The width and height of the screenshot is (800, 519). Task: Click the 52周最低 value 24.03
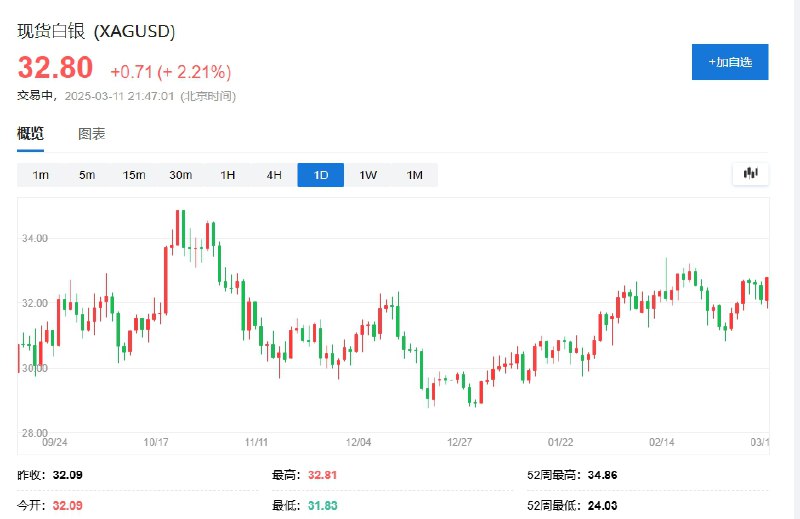(603, 506)
